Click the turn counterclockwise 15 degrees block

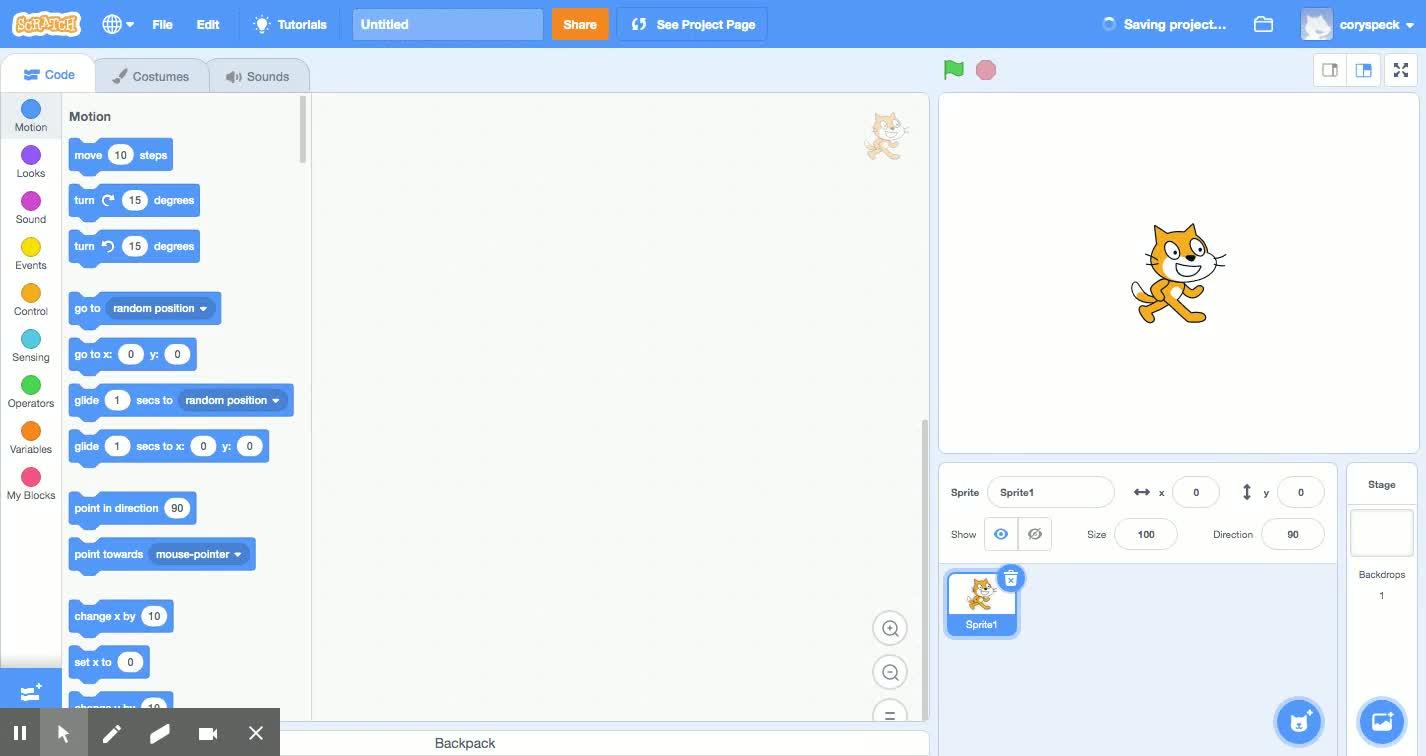133,247
